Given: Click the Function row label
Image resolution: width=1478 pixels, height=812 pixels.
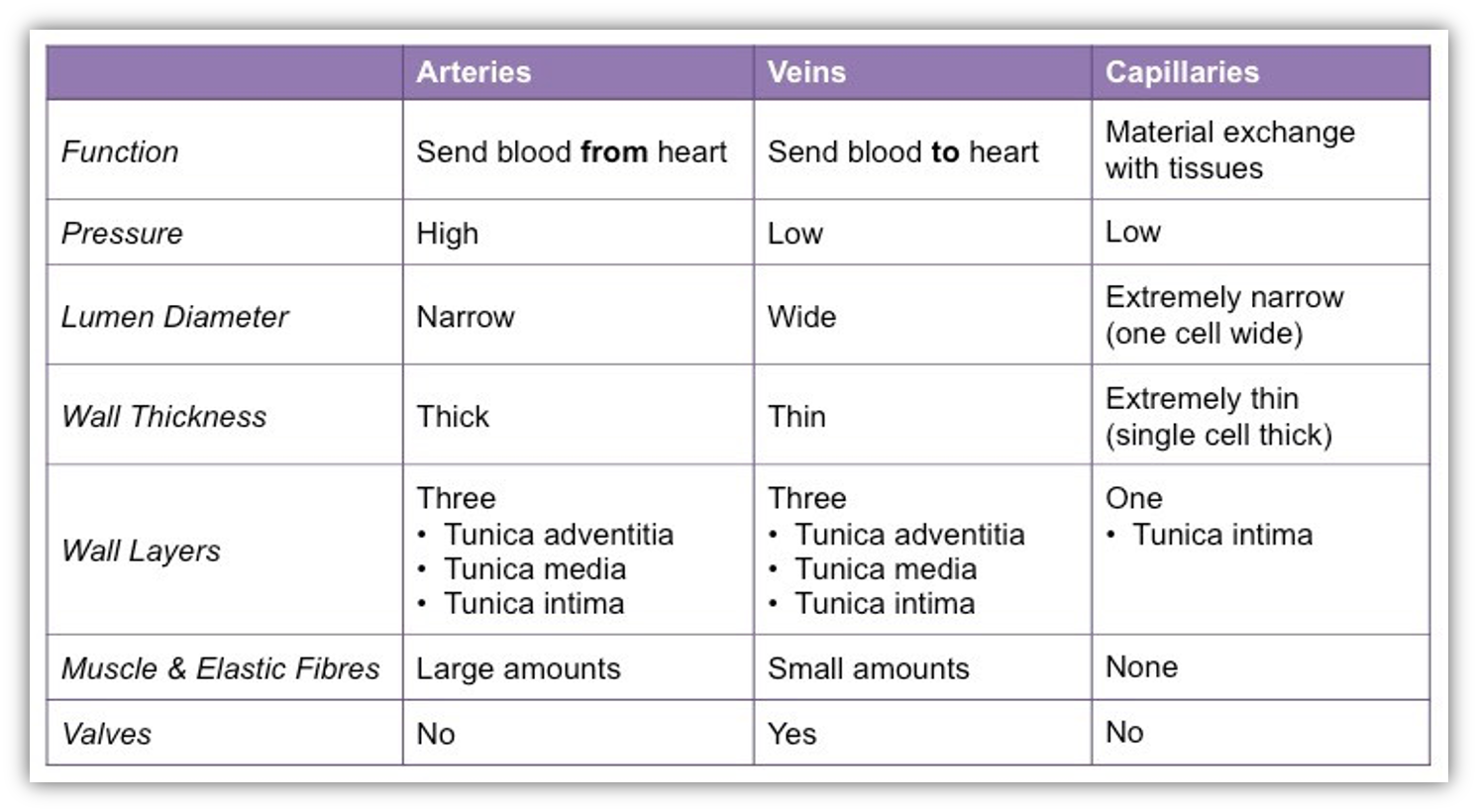Looking at the screenshot, I should 120,152.
